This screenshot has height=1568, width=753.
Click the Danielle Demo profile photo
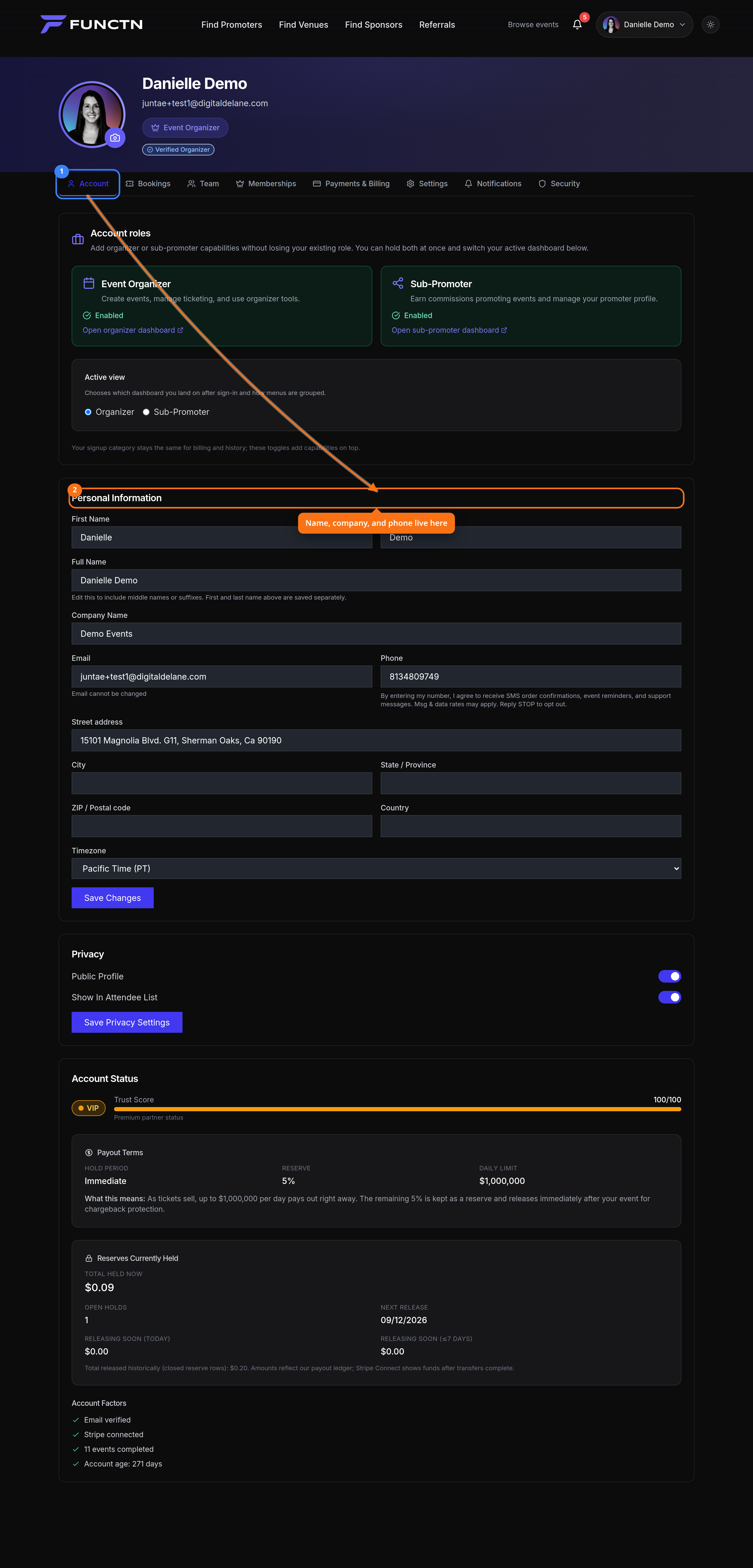[92, 114]
